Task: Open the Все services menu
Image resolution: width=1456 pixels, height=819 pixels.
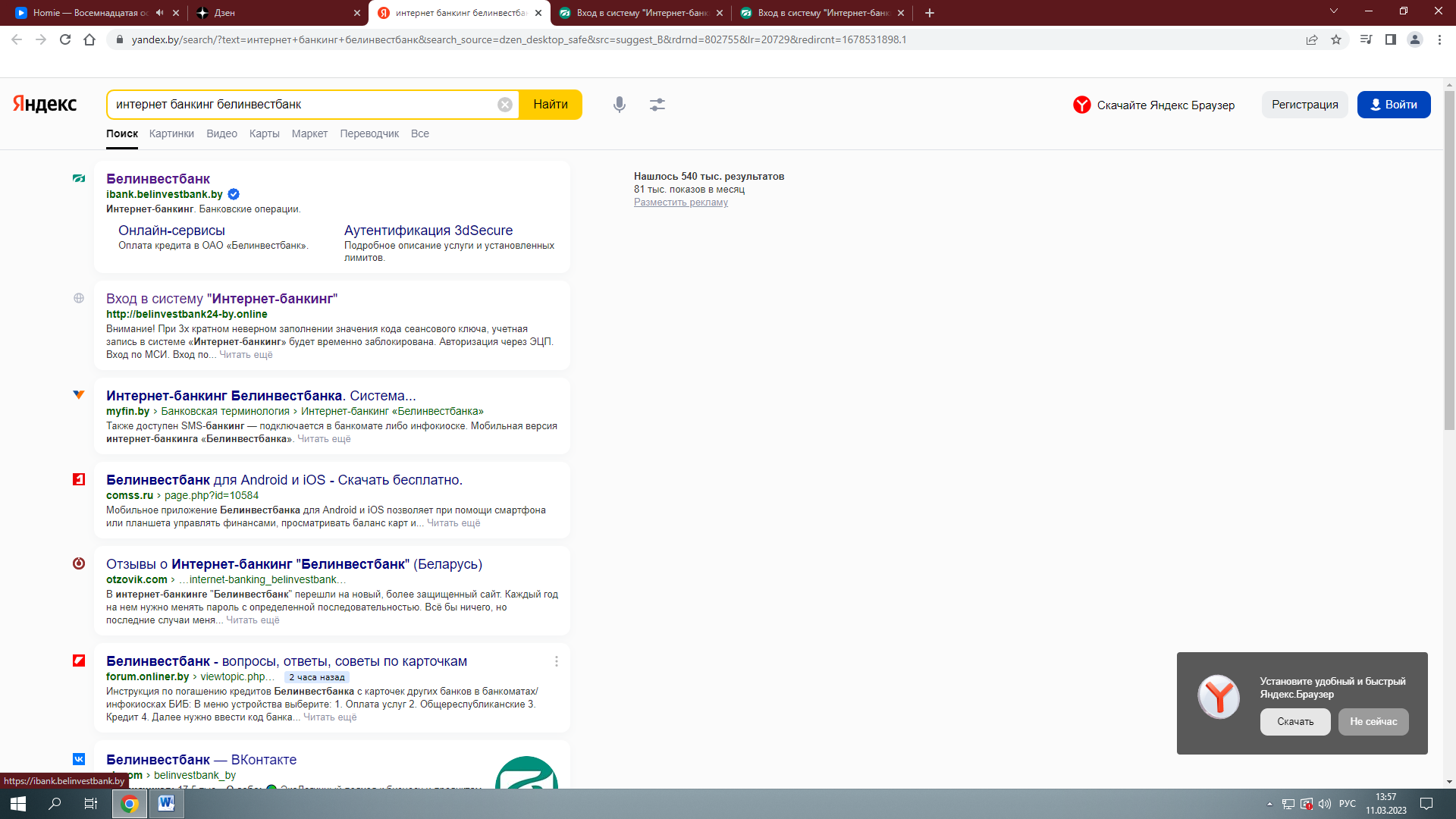Action: coord(420,133)
